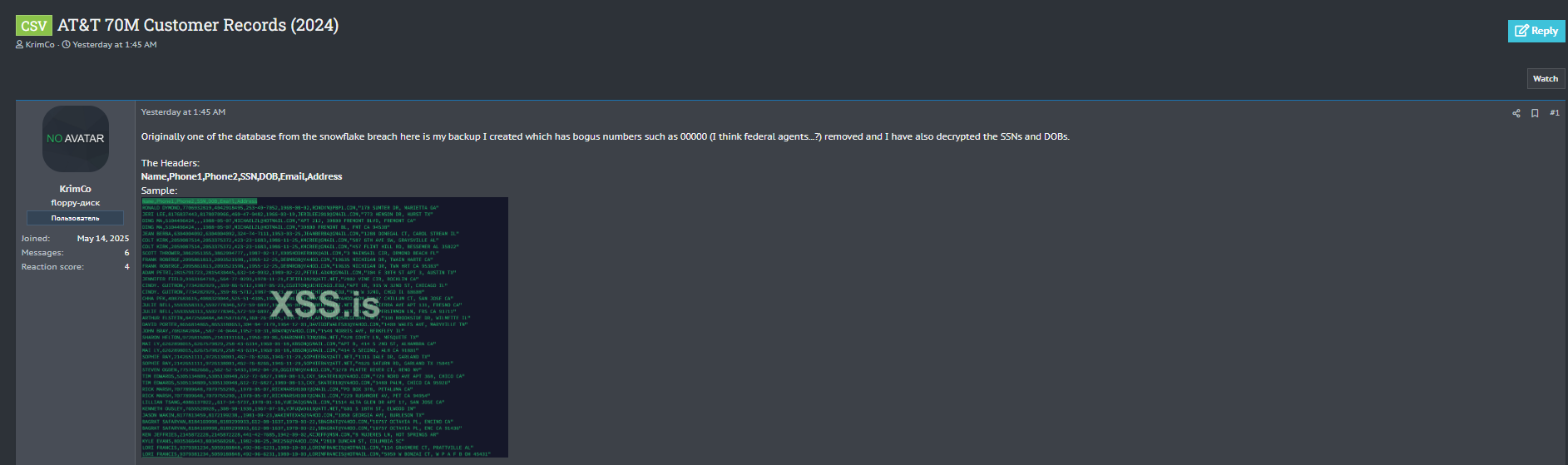Viewport: 1568px width, 465px height.
Task: Click the thread start date under title
Action: click(115, 45)
